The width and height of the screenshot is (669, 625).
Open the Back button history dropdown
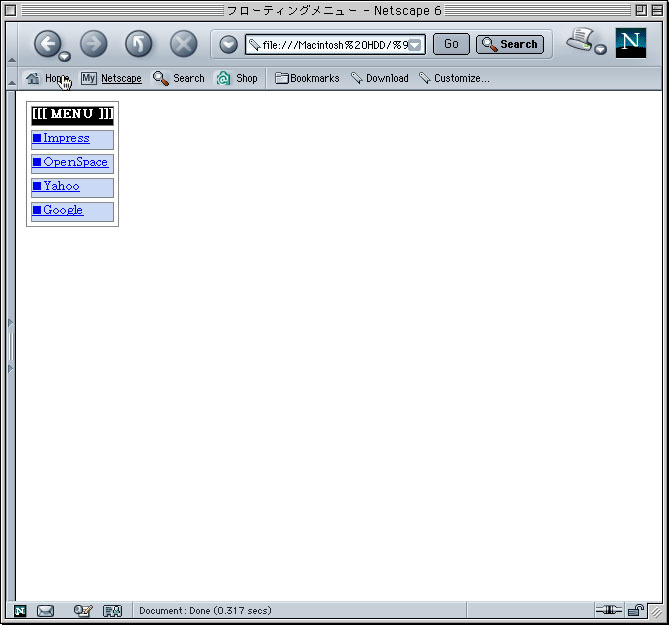coord(64,56)
